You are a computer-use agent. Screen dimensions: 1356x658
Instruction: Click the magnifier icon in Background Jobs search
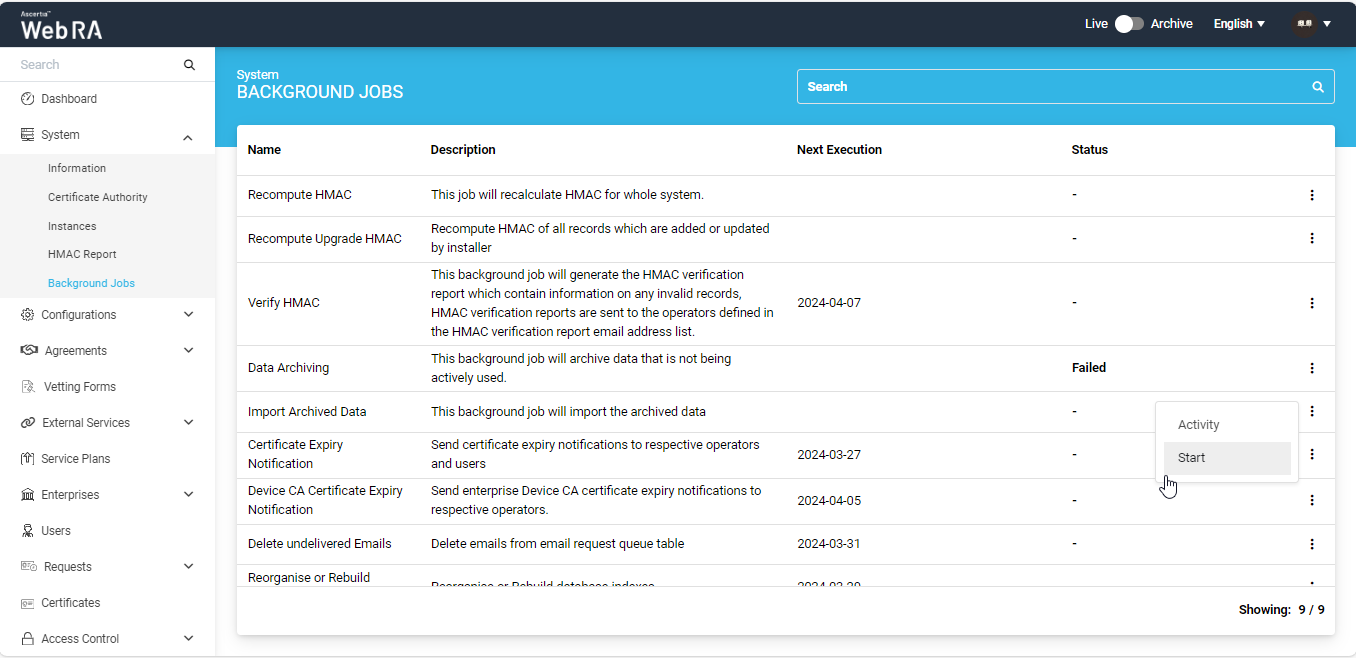tap(1318, 87)
